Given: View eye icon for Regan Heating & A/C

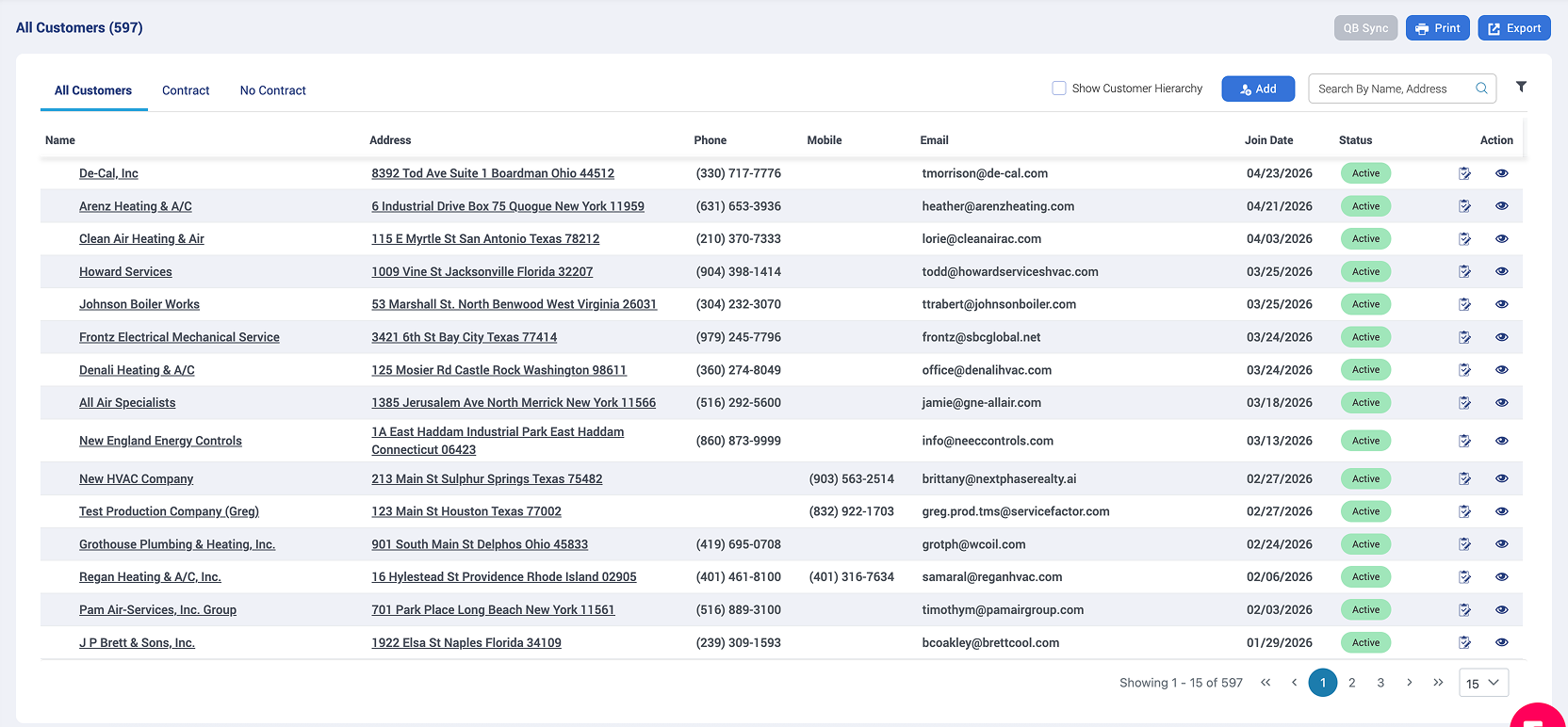Looking at the screenshot, I should [x=1502, y=577].
